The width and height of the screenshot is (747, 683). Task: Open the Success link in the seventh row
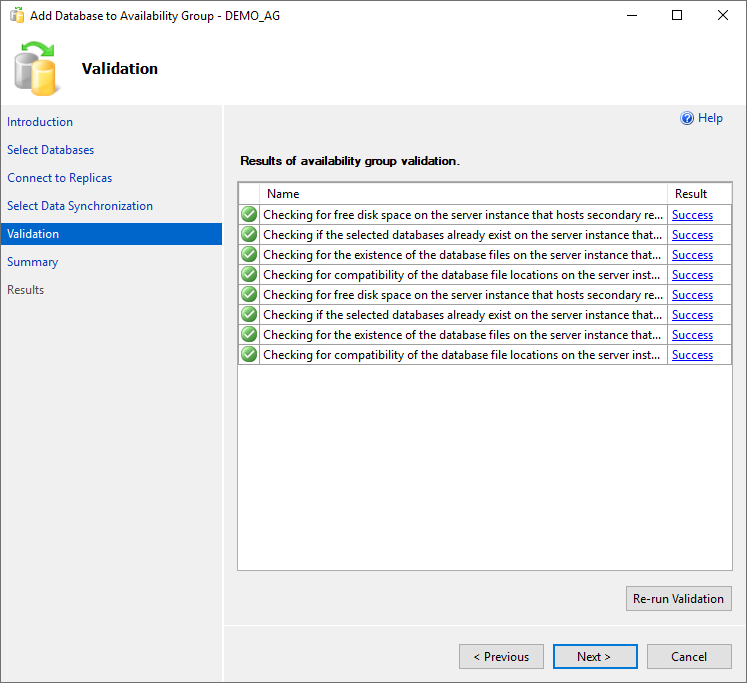[692, 335]
